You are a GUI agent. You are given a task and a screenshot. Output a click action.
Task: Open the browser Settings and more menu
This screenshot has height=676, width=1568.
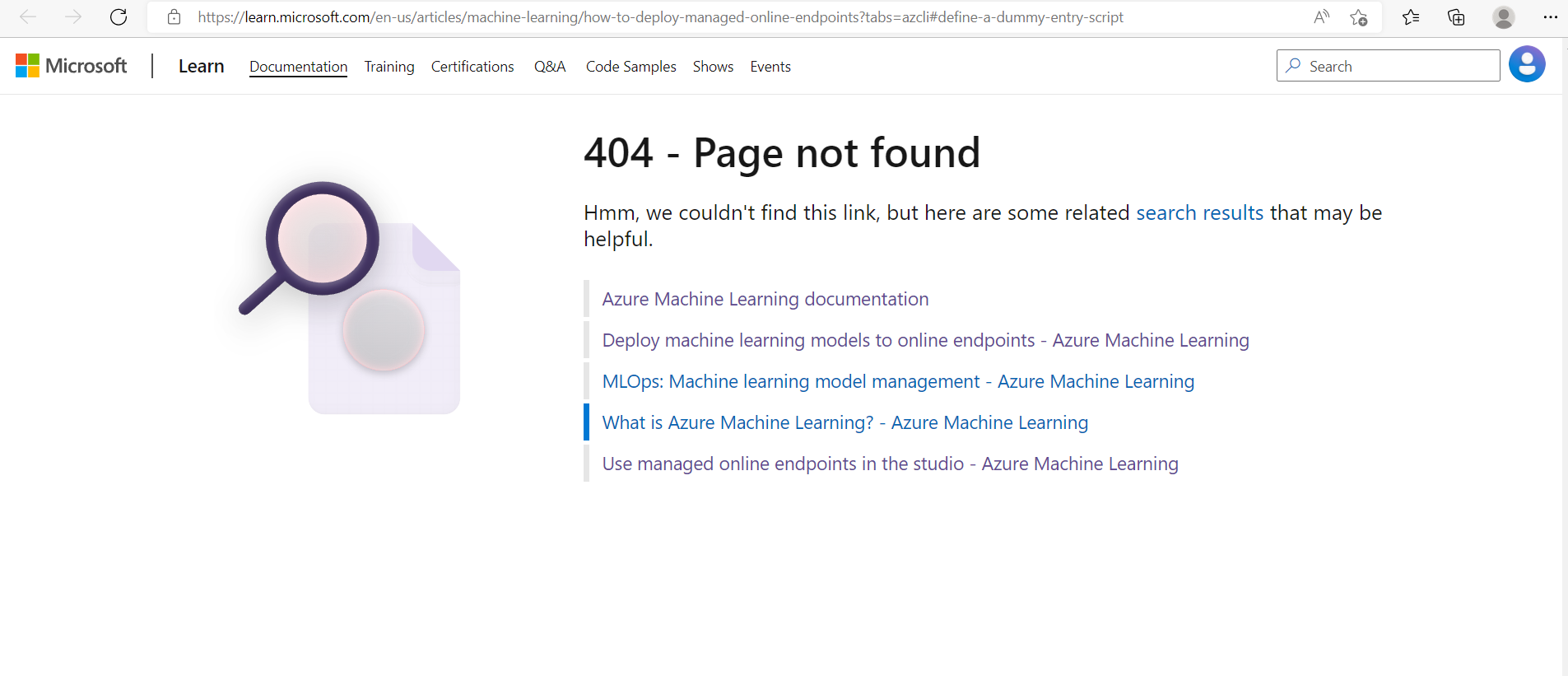[x=1550, y=16]
